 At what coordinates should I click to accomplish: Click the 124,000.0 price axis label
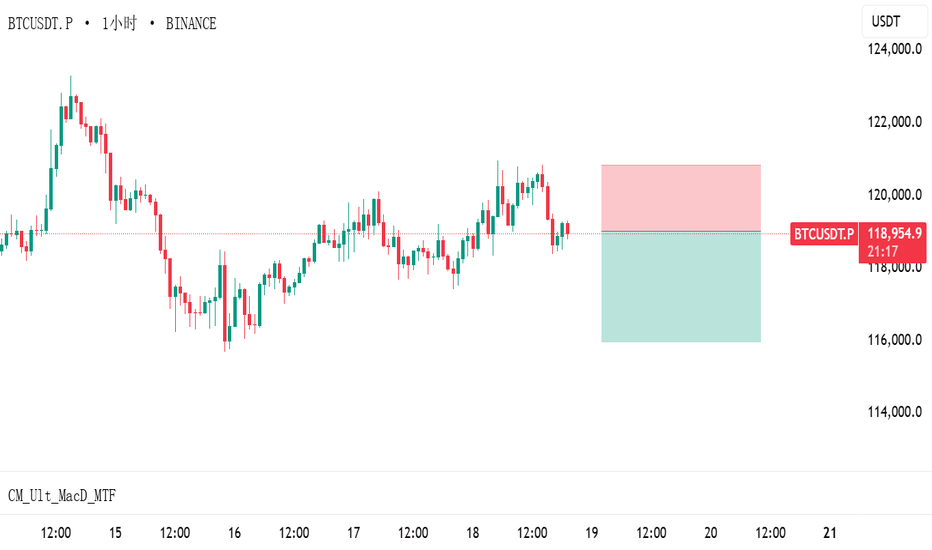pos(895,49)
